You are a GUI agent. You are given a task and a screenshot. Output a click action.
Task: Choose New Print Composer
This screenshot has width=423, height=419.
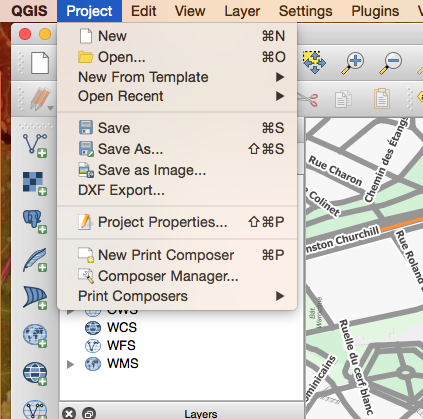pos(177,255)
